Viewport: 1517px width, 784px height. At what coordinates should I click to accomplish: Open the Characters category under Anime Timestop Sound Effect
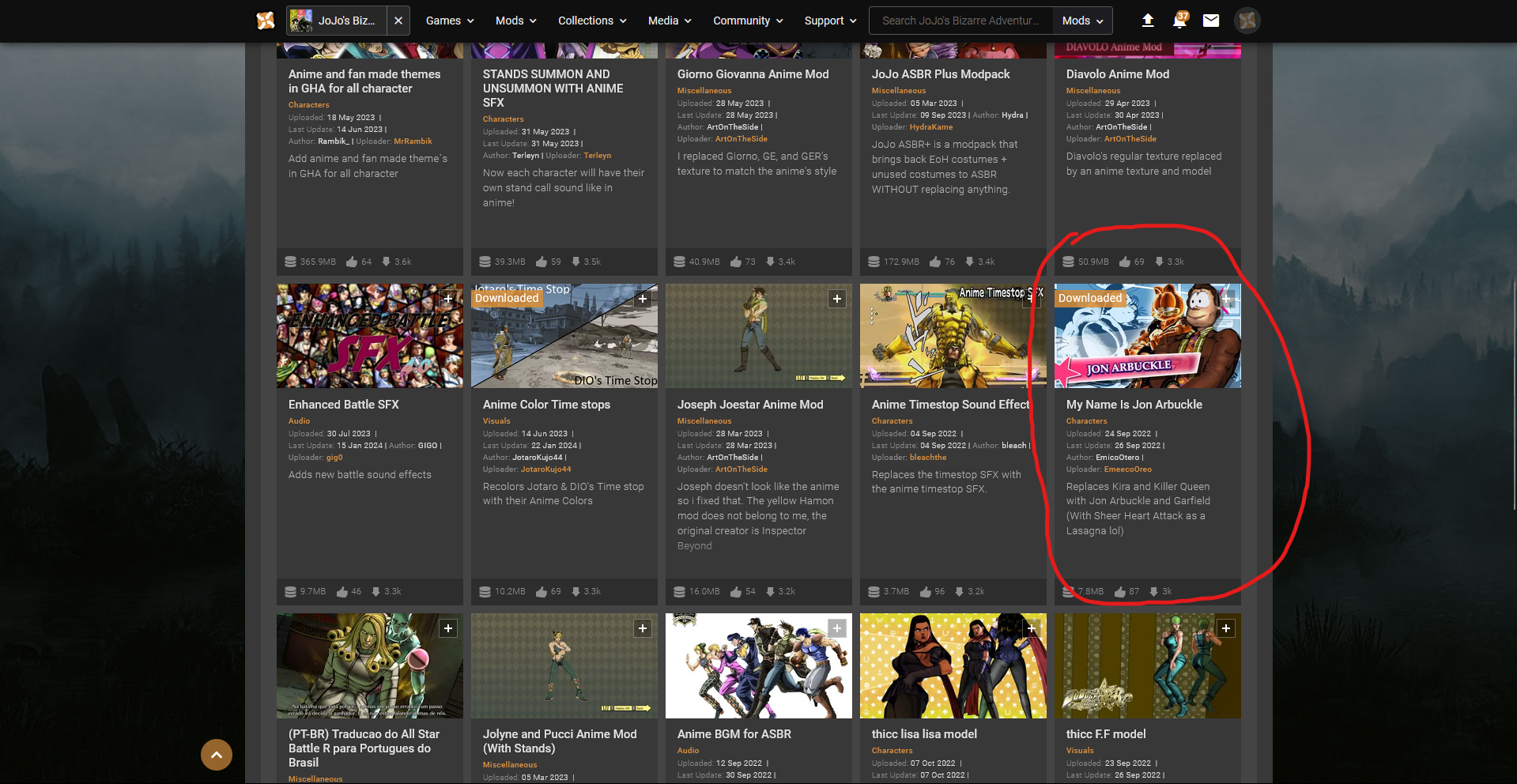[892, 421]
